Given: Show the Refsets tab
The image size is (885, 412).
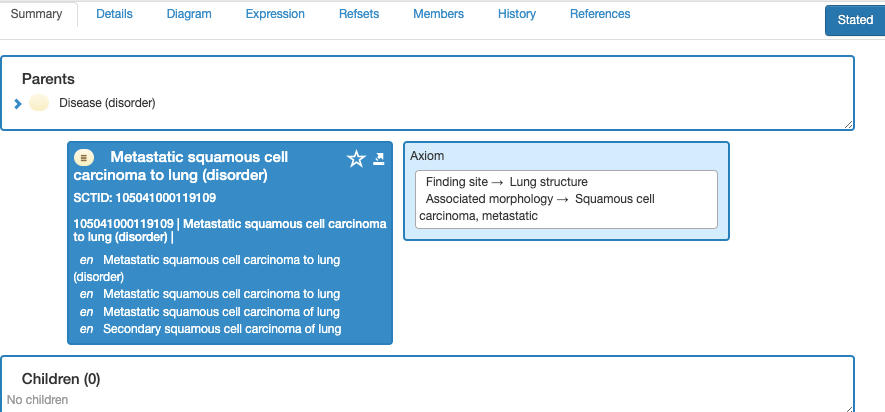Looking at the screenshot, I should (x=358, y=14).
